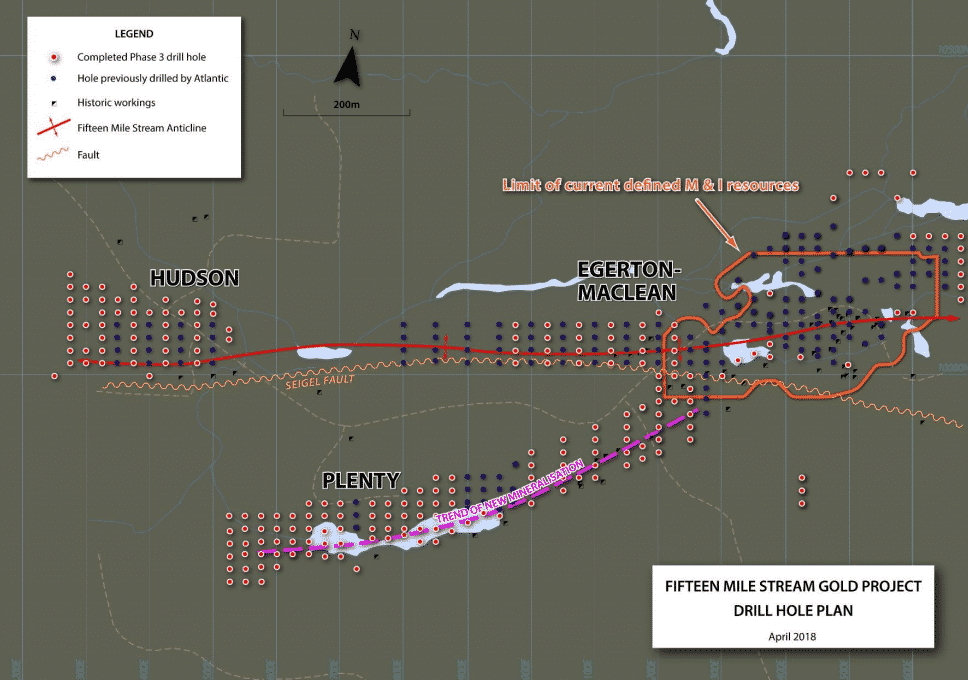Click the SEIGEL FAULT label
Image resolution: width=968 pixels, height=680 pixels.
coord(320,382)
